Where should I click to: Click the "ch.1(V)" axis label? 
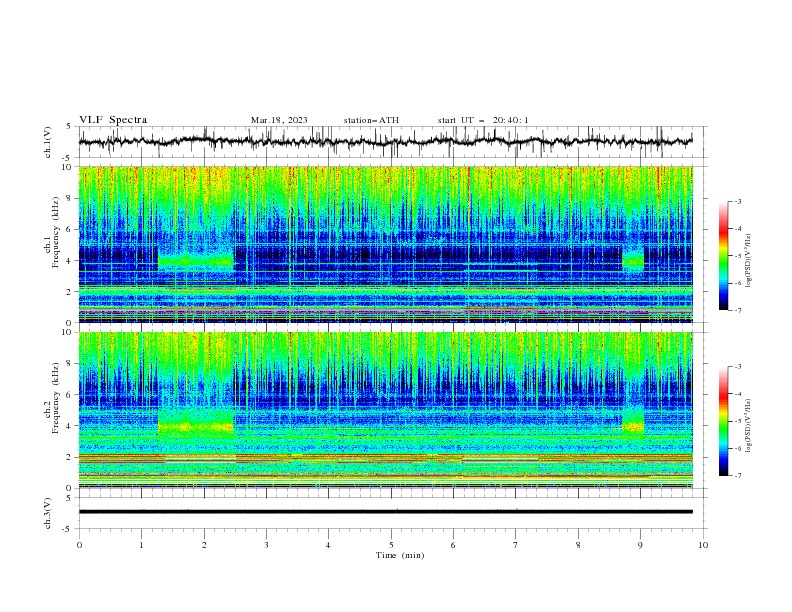tap(48, 142)
